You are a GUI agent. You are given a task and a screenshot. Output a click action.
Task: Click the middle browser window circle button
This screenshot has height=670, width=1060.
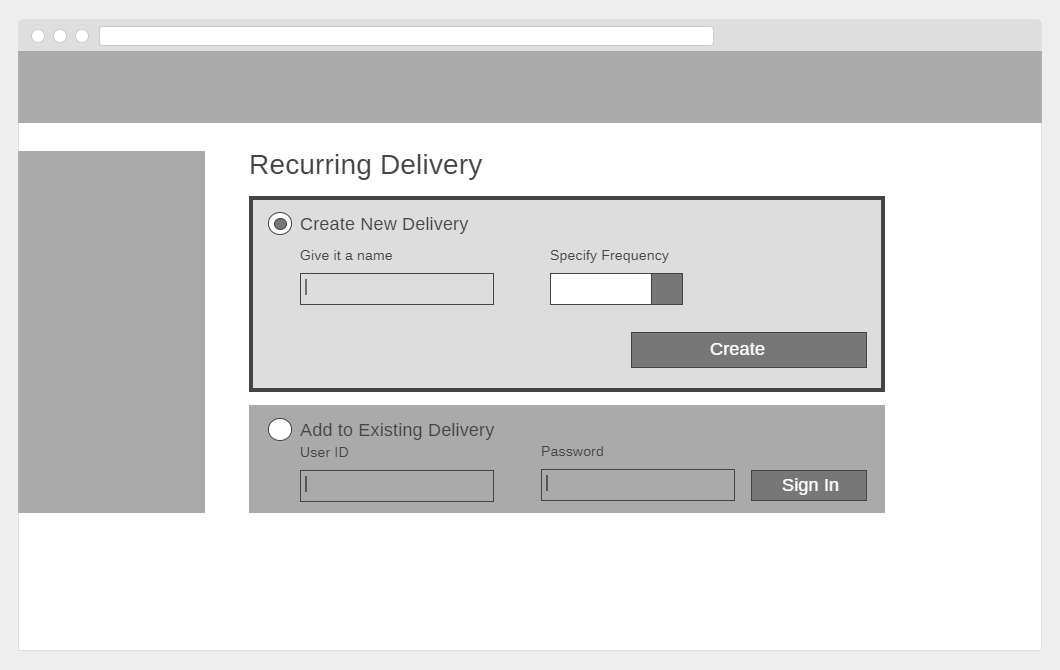60,36
